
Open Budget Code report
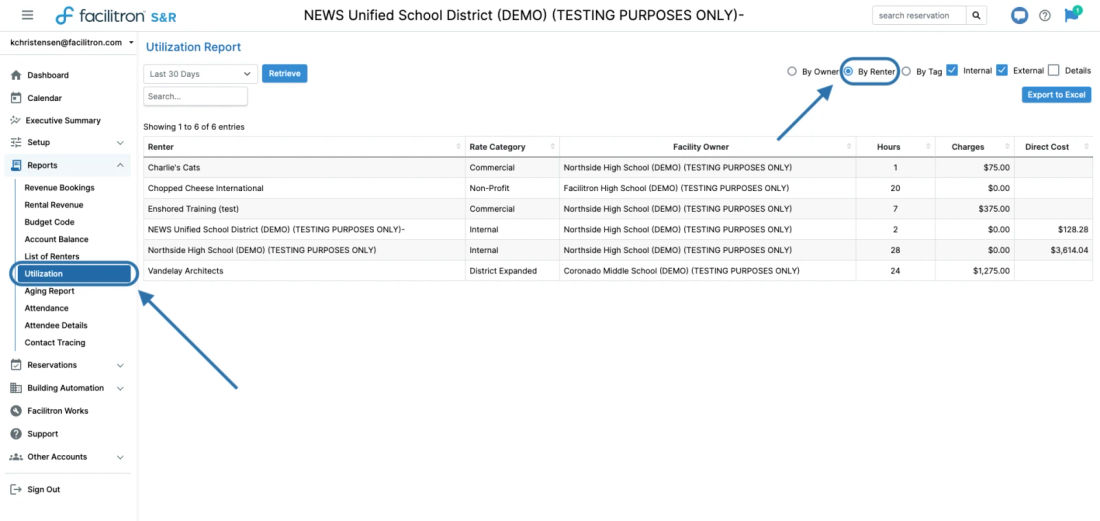click(49, 222)
